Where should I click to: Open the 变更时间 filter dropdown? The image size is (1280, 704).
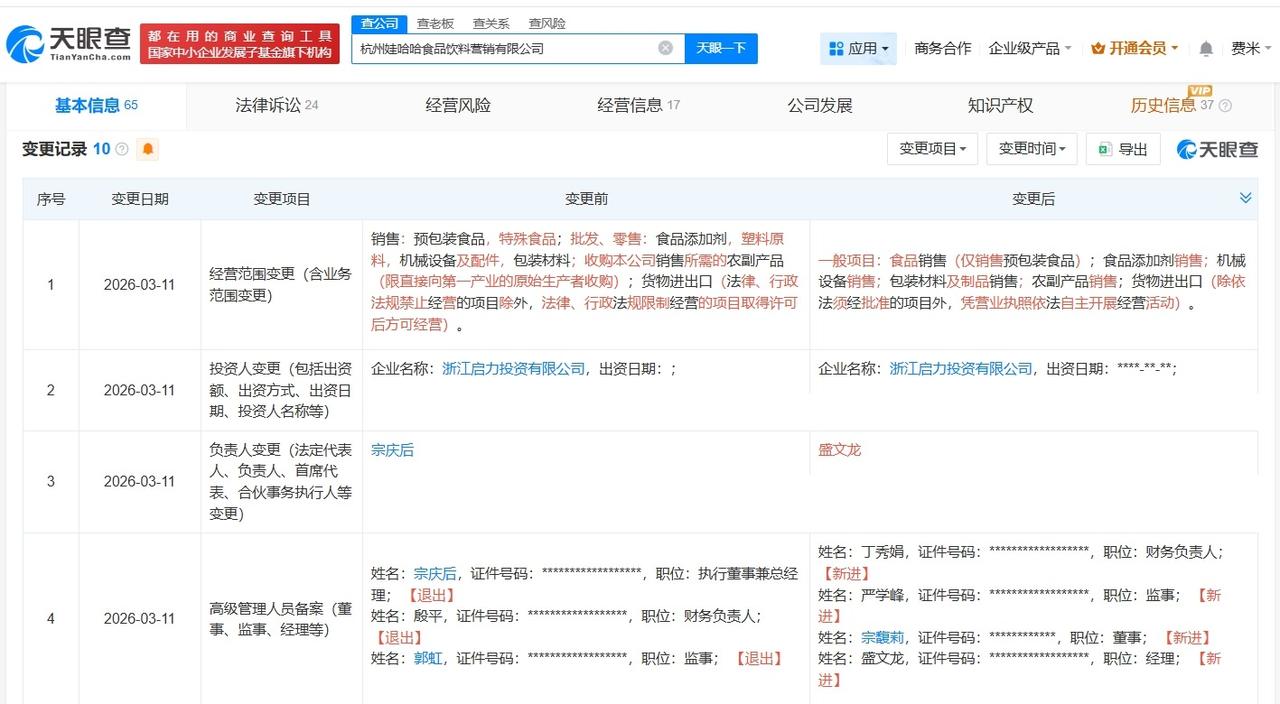click(1032, 148)
